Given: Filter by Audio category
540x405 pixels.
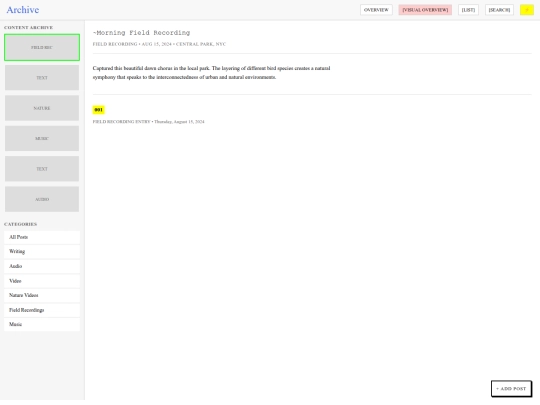Looking at the screenshot, I should click(x=42, y=266).
